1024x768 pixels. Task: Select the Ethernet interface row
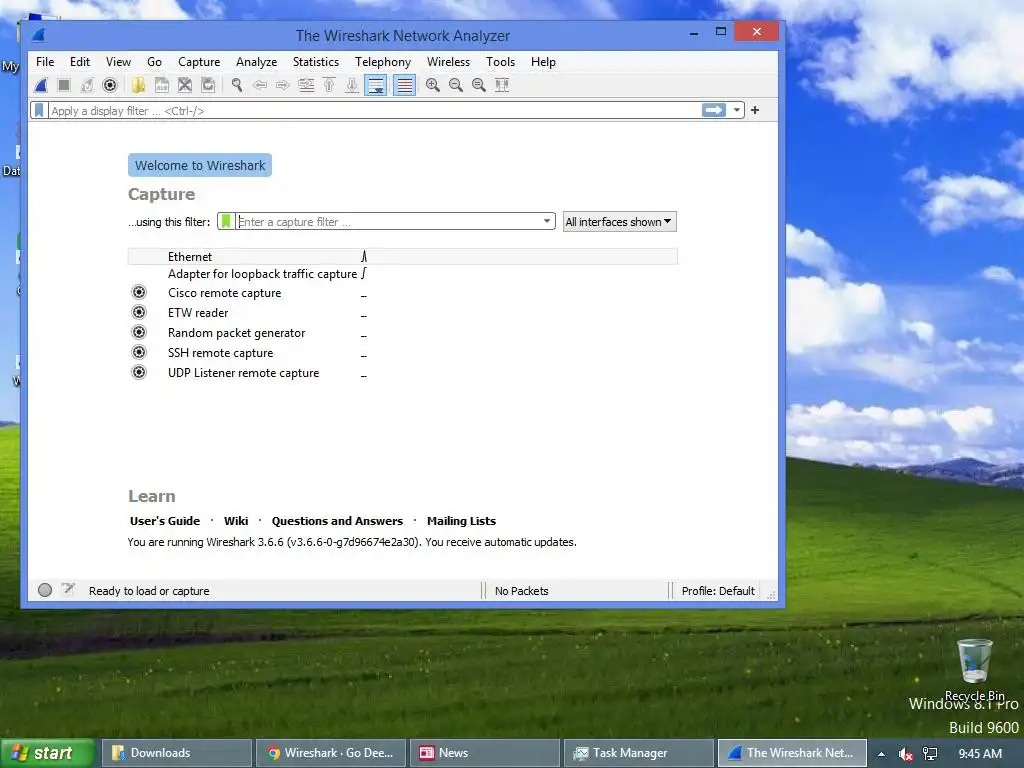(402, 257)
